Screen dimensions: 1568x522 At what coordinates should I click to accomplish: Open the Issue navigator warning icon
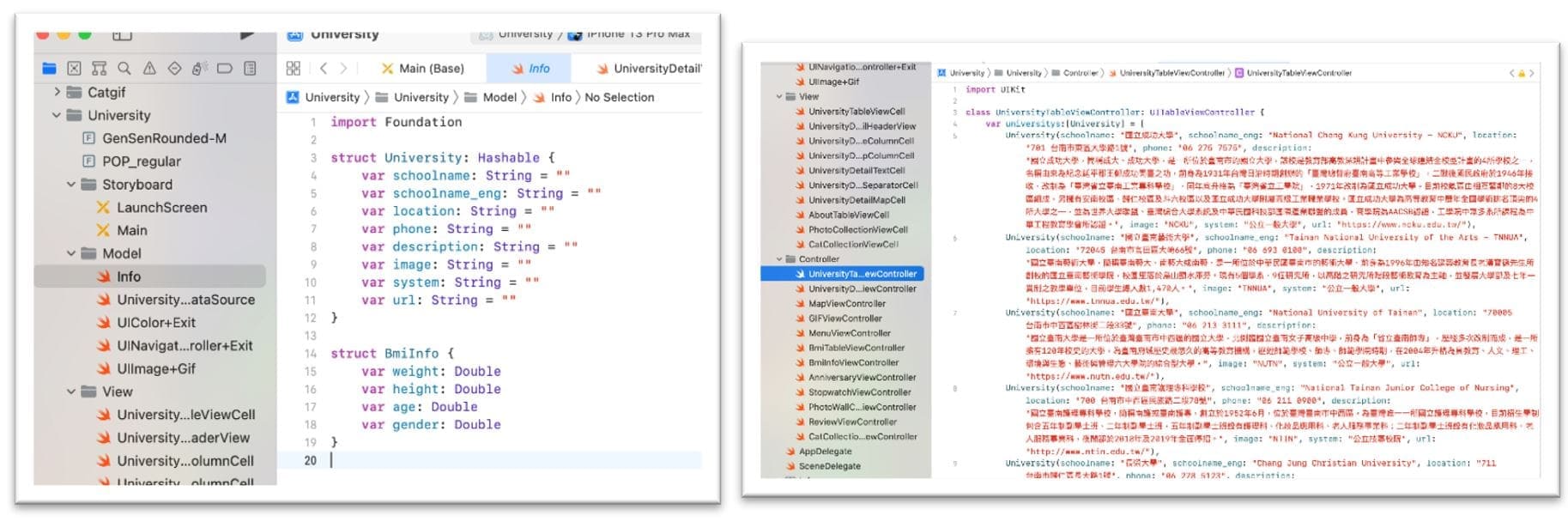pos(149,68)
